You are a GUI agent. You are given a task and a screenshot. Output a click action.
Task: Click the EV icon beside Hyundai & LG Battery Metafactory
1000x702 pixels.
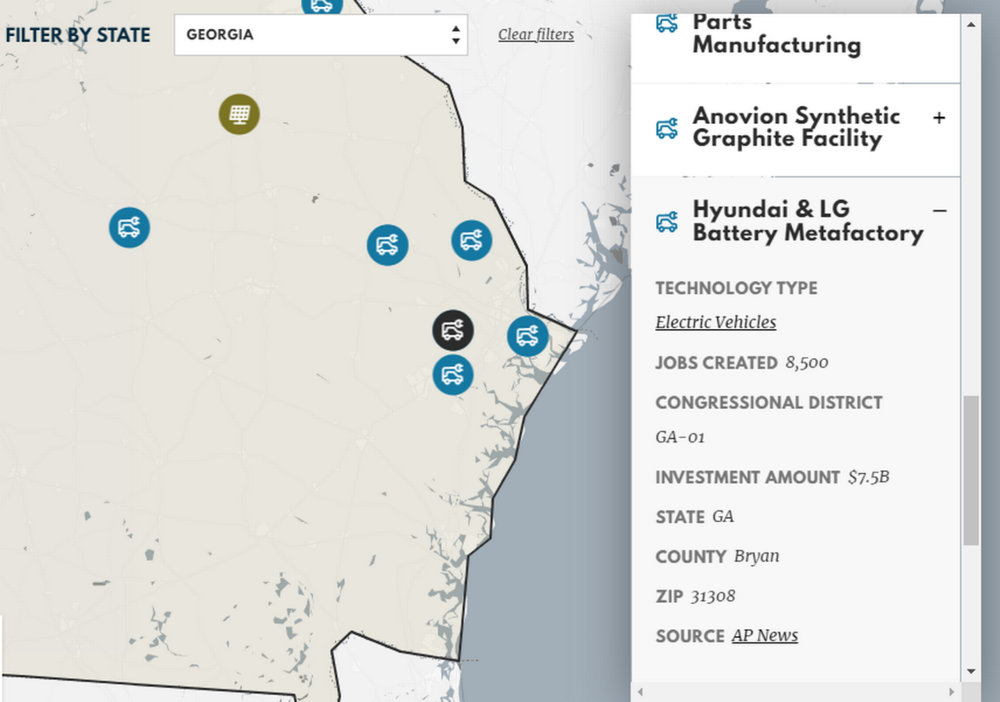[667, 222]
